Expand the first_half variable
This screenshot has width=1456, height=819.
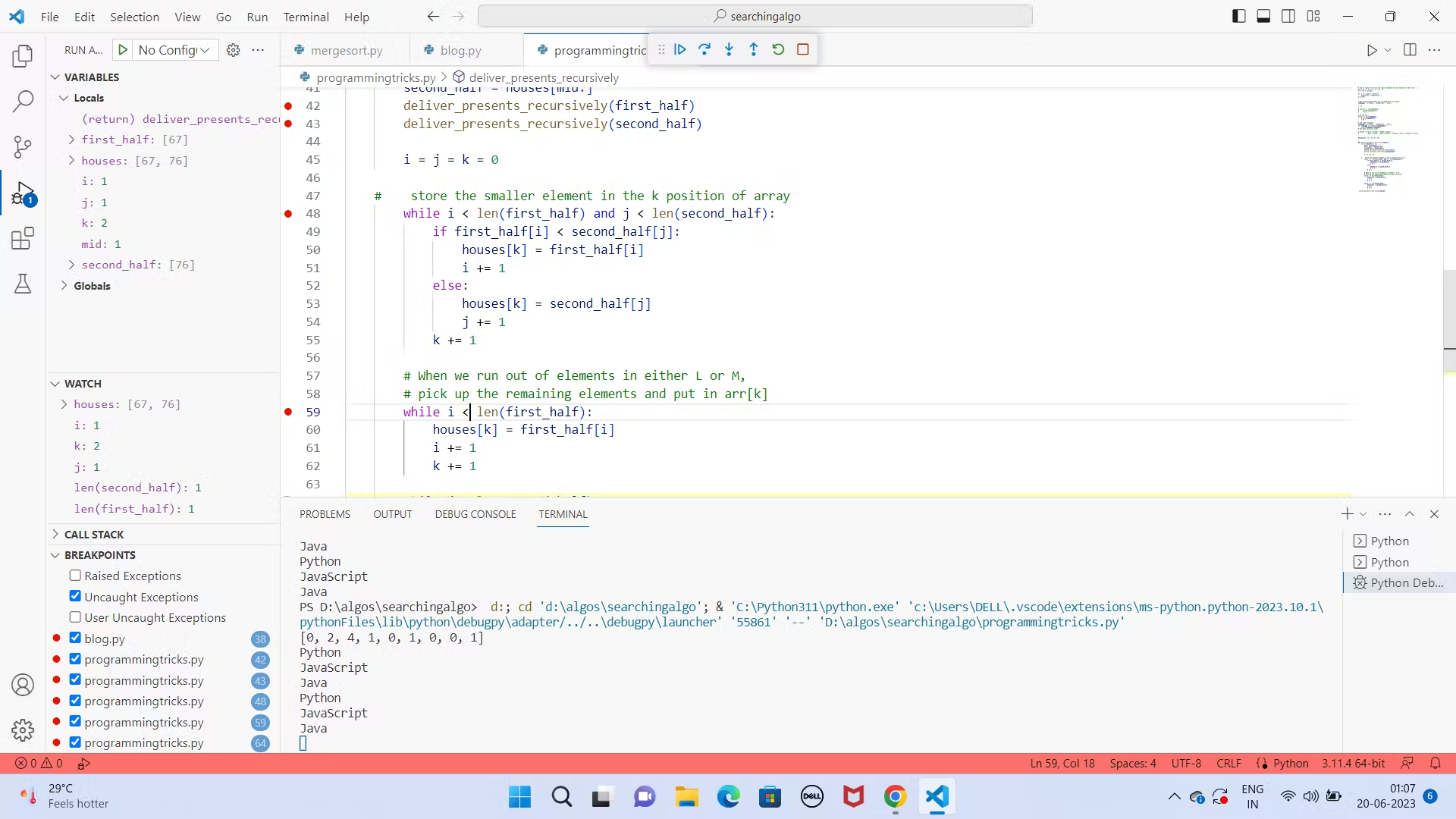pos(71,140)
